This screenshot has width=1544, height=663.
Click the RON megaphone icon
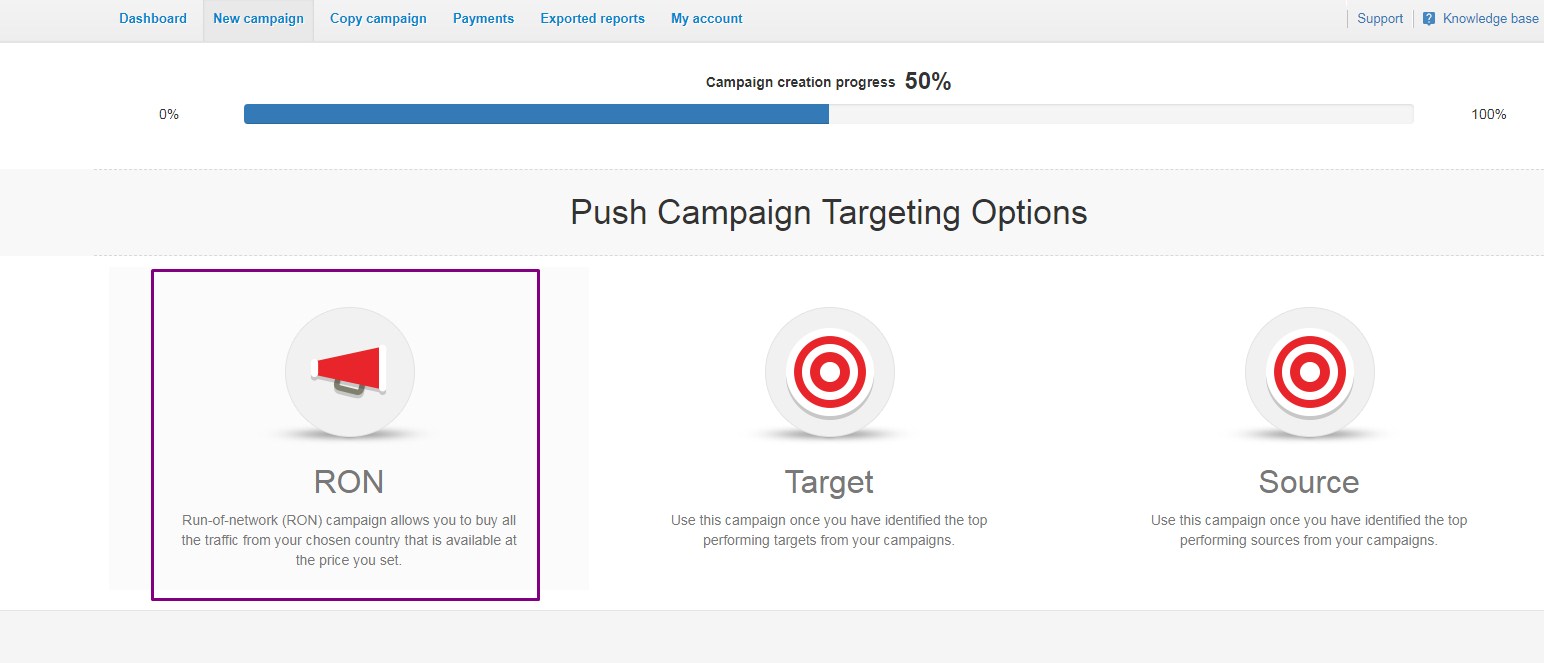pos(349,372)
